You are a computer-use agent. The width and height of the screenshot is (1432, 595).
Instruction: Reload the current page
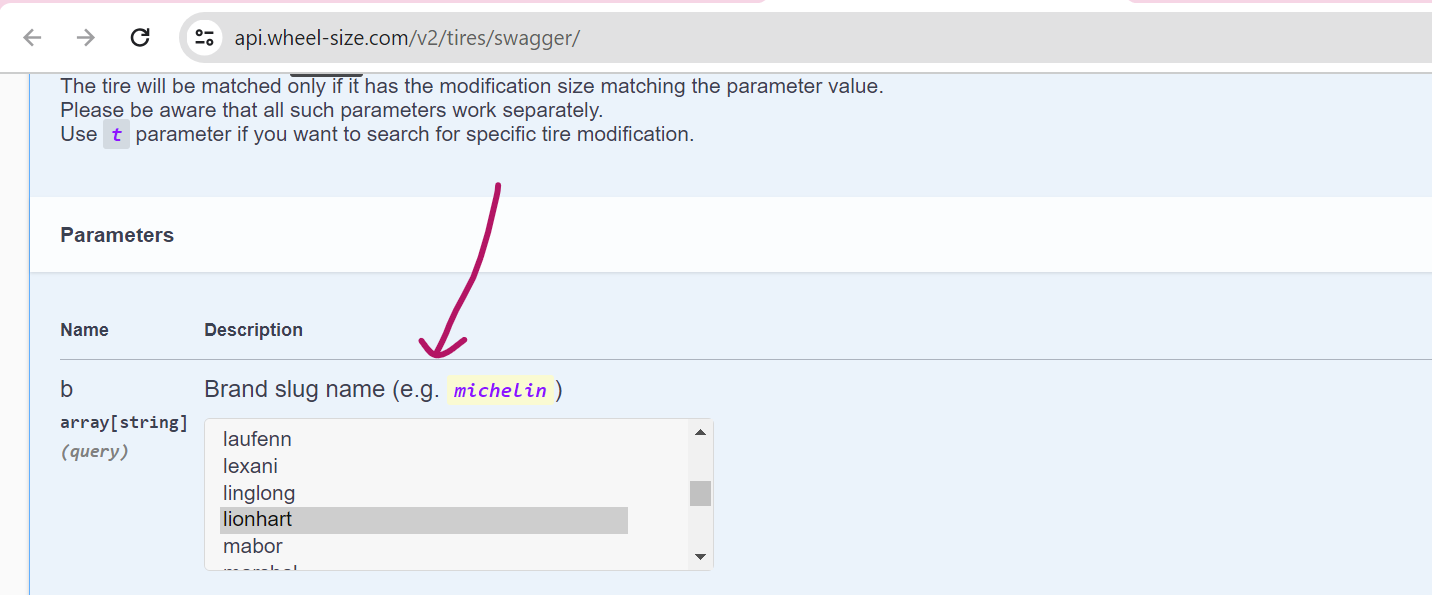[x=140, y=38]
